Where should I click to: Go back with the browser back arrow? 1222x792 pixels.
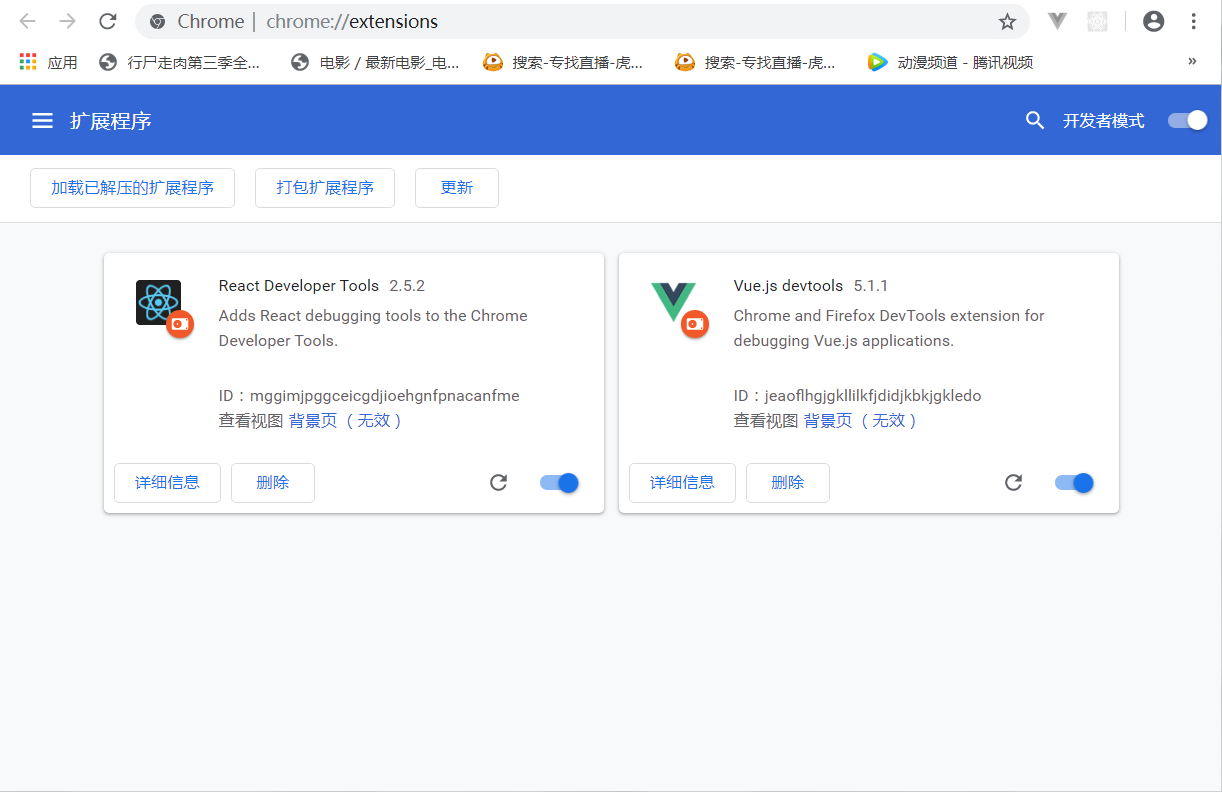click(27, 21)
